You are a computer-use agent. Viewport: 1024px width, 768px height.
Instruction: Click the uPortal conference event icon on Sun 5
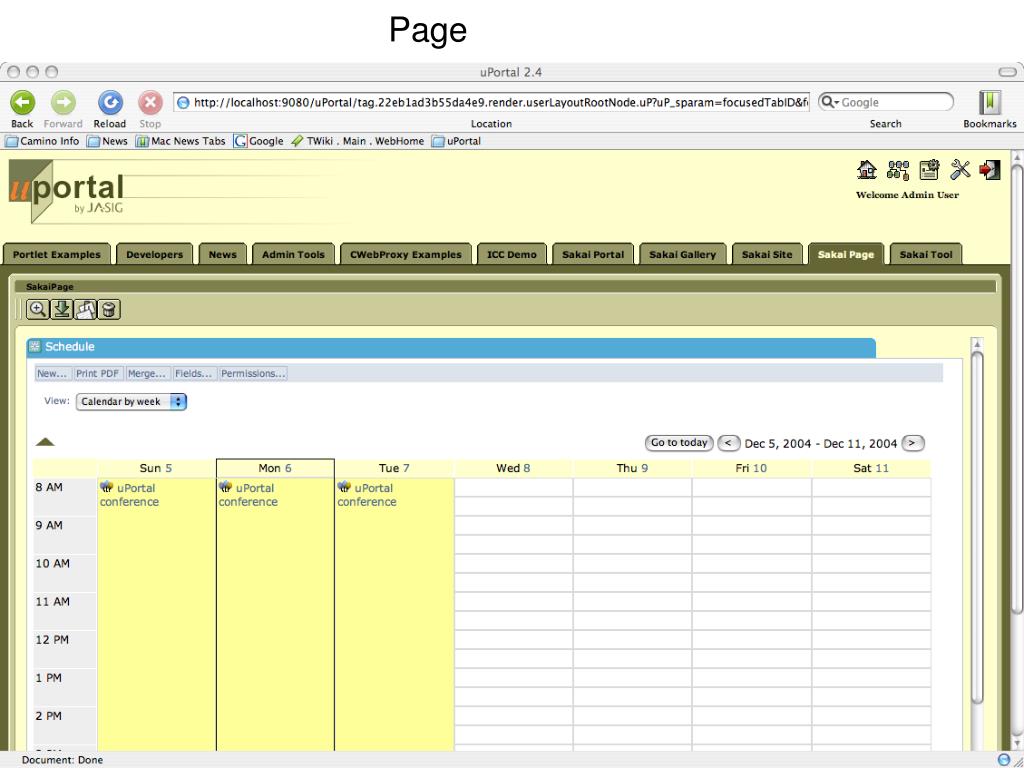pyautogui.click(x=106, y=487)
